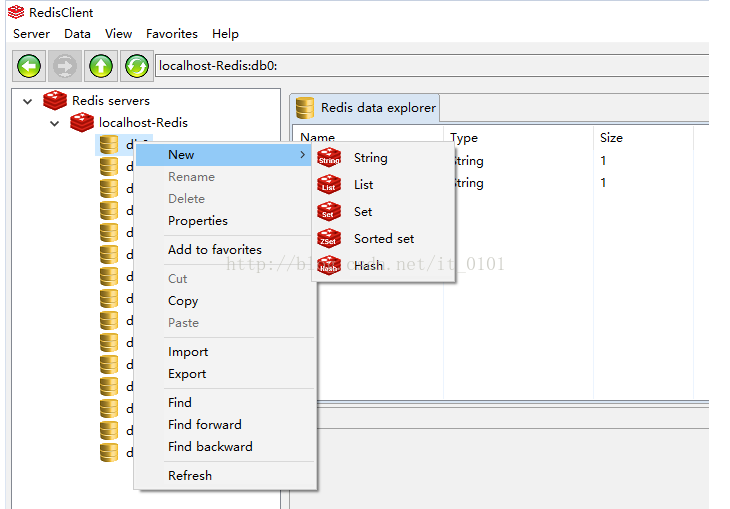This screenshot has width=730, height=509.
Task: Click the List type icon in submenu
Action: click(329, 184)
